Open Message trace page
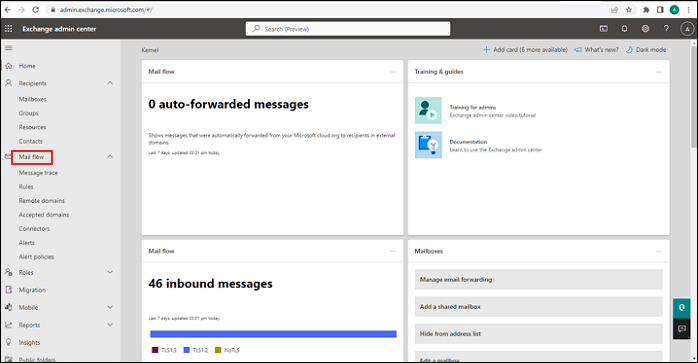Image resolution: width=698 pixels, height=363 pixels. click(38, 173)
